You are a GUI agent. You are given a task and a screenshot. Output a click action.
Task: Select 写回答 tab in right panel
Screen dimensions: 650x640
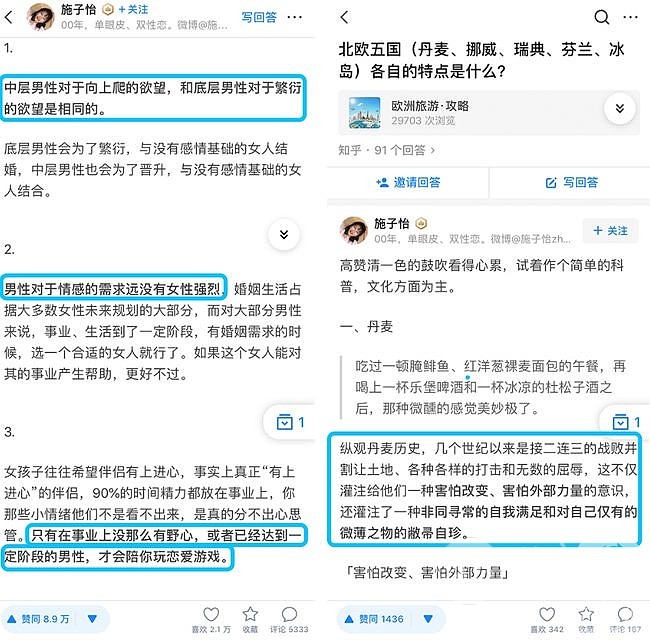[572, 182]
